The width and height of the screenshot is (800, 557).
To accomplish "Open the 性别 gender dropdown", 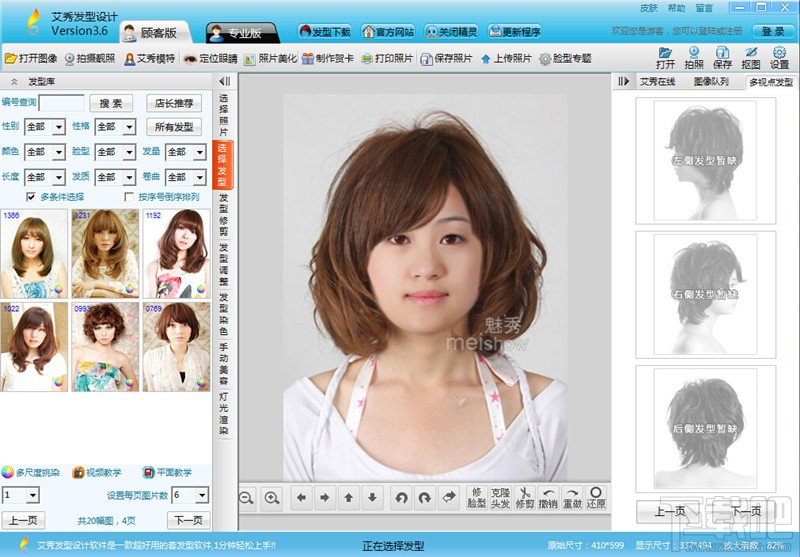I will [x=45, y=126].
